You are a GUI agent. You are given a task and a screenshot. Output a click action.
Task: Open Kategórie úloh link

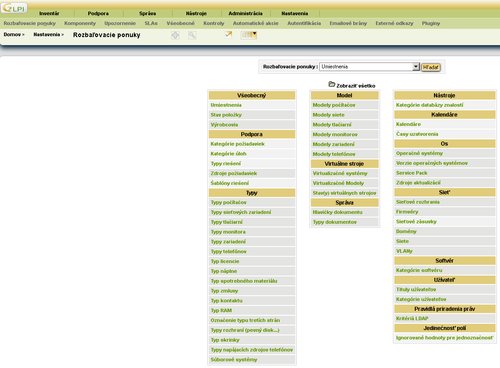coord(228,154)
